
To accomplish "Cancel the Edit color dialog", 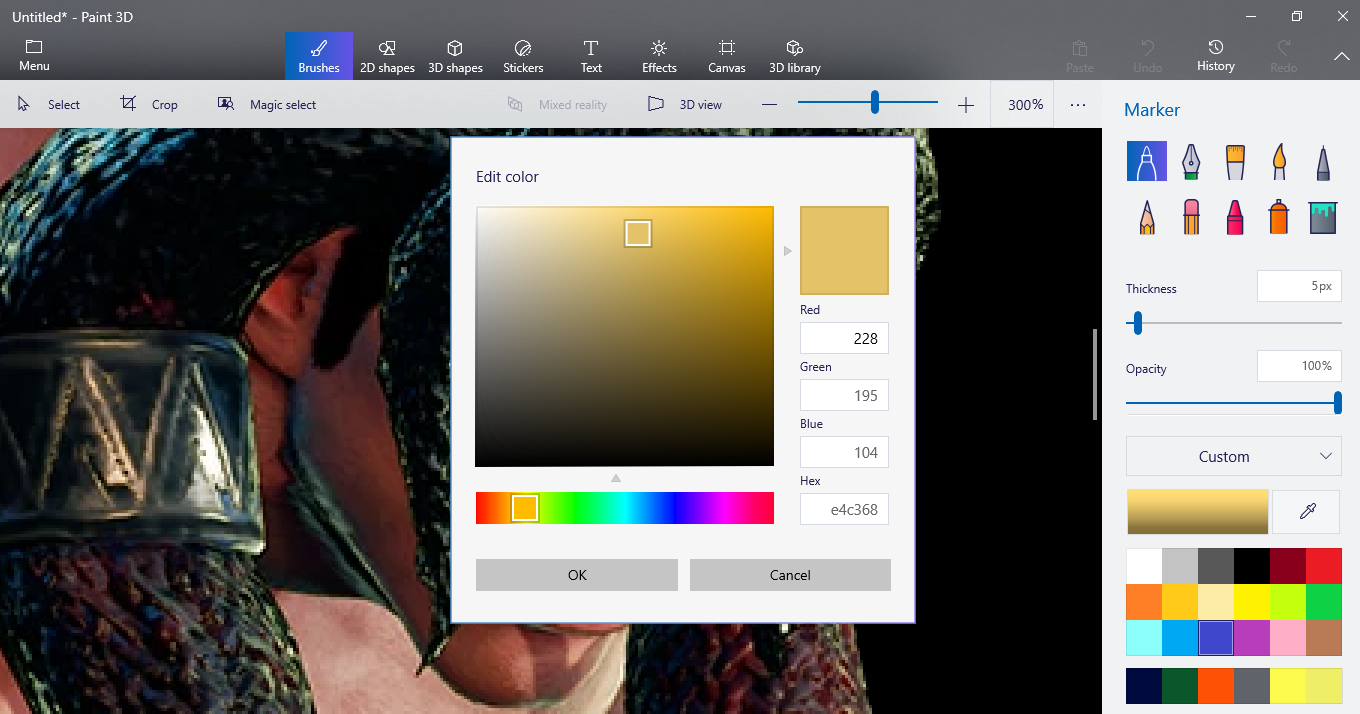I will click(790, 575).
